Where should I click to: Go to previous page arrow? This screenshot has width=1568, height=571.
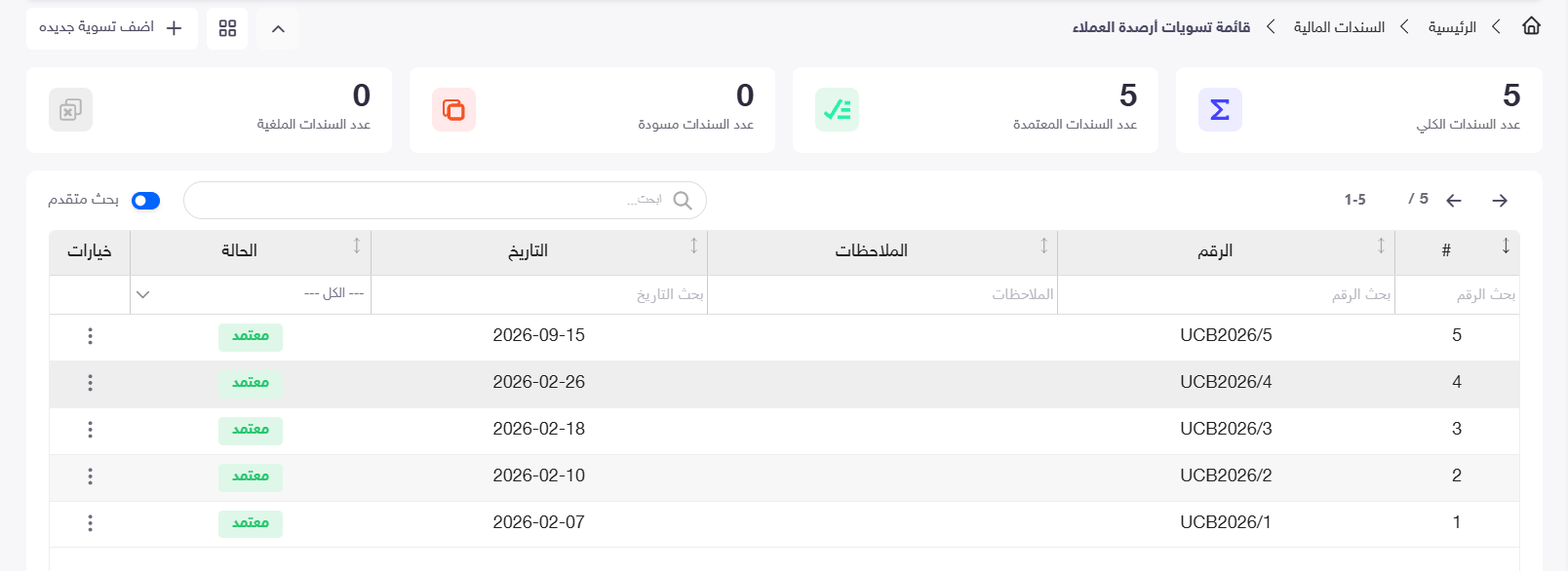pyautogui.click(x=1454, y=201)
